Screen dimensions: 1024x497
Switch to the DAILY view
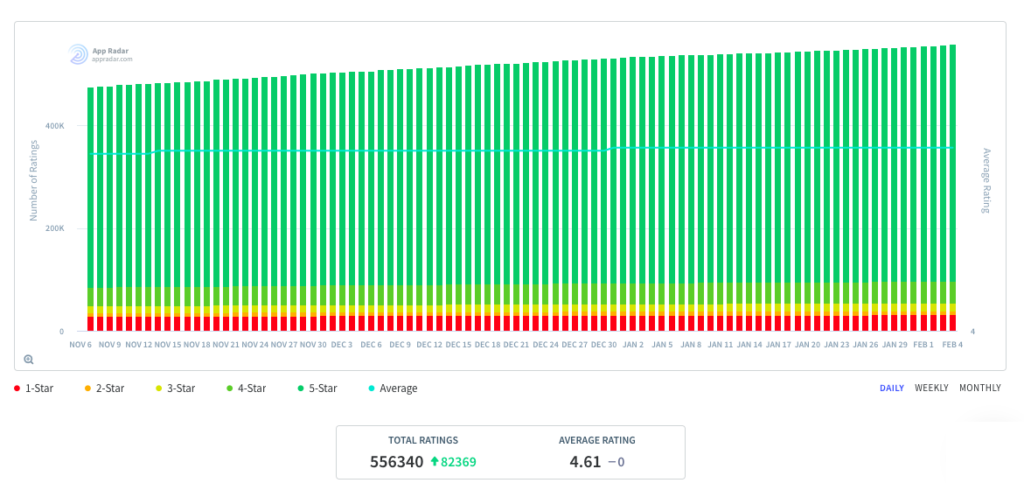[x=891, y=388]
